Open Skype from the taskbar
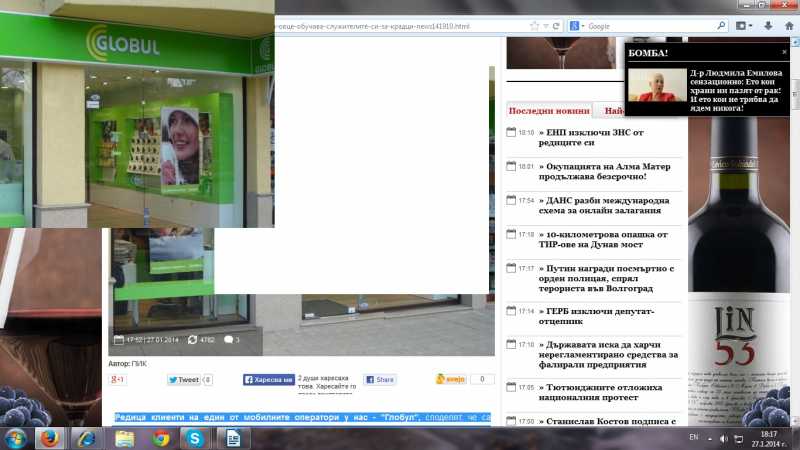Viewport: 800px width, 450px height. click(194, 439)
